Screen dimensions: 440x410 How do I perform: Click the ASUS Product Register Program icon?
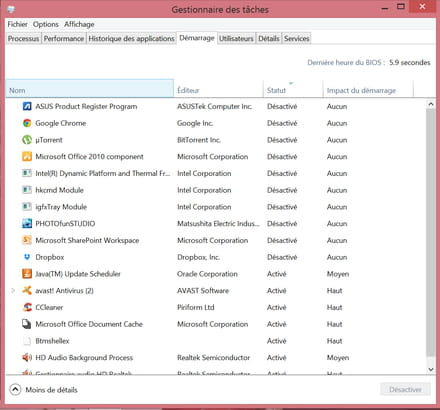coord(27,106)
